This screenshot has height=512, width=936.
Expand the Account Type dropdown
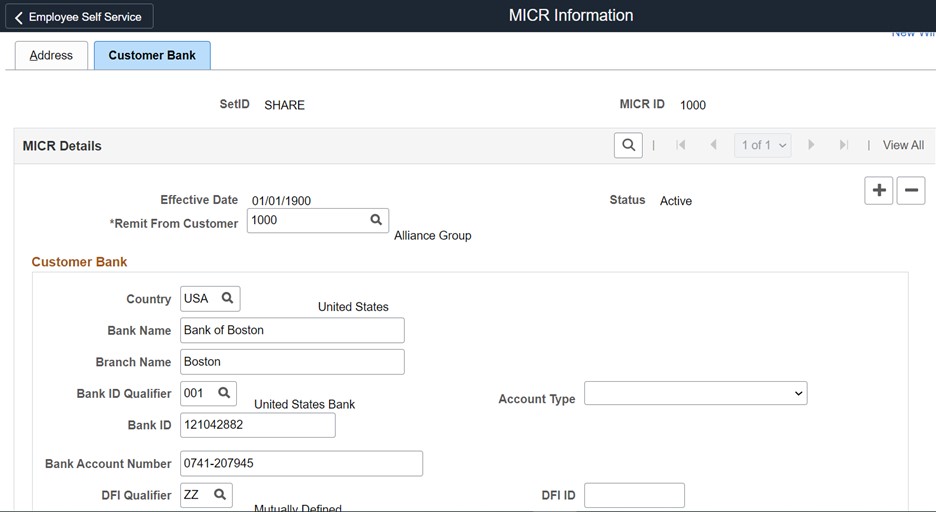(695, 394)
